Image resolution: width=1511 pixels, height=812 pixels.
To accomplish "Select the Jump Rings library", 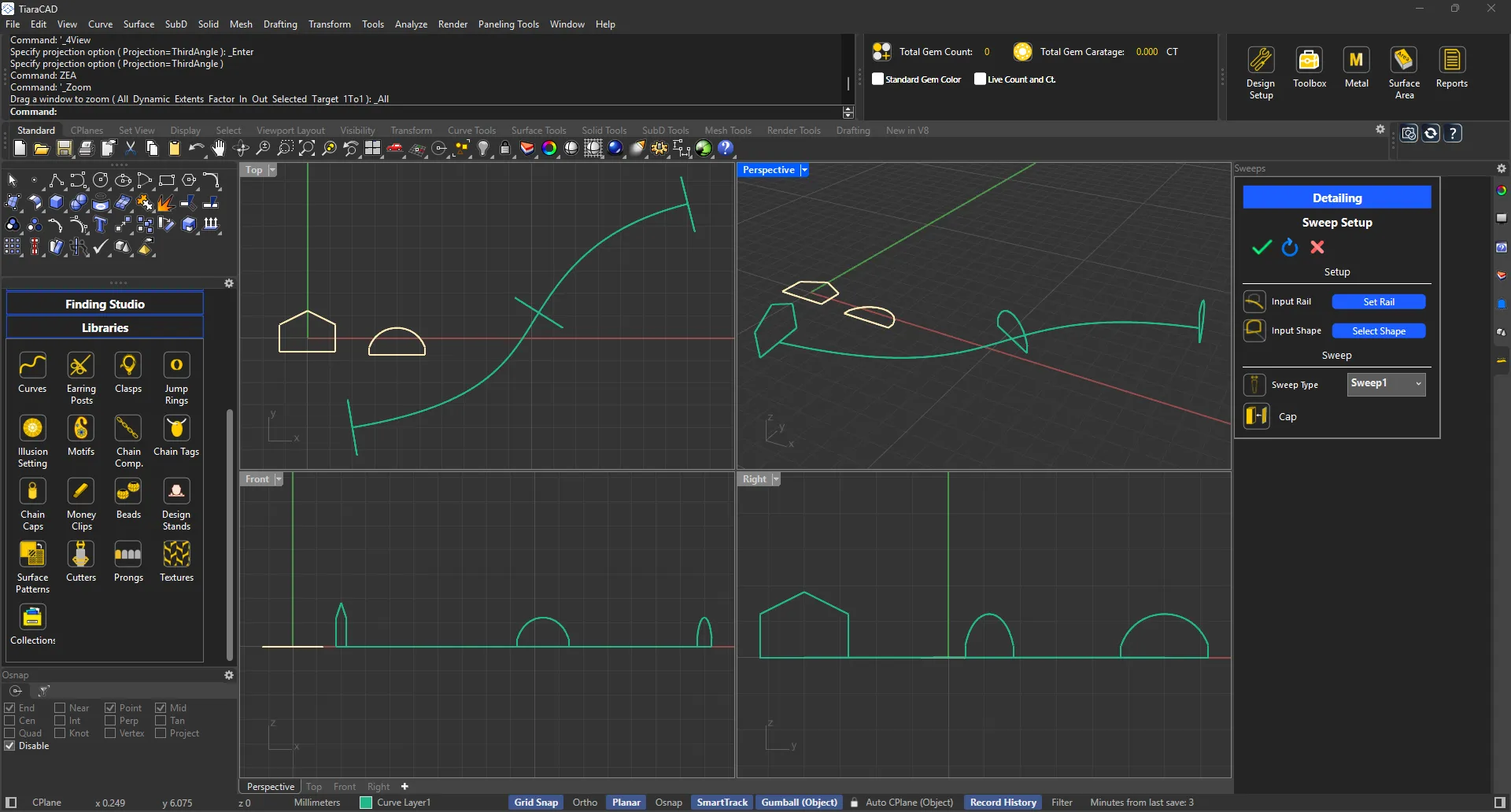I will [176, 367].
